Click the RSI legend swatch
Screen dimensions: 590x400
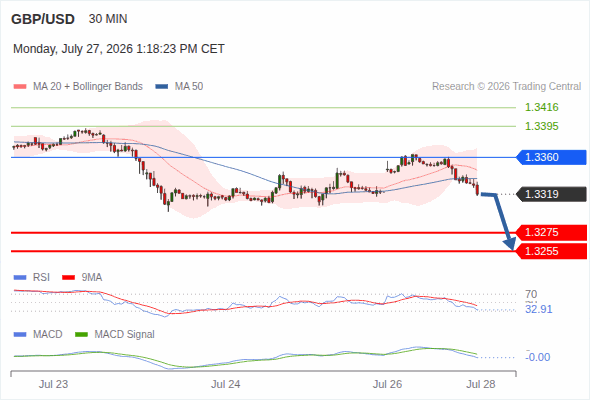click(x=20, y=278)
